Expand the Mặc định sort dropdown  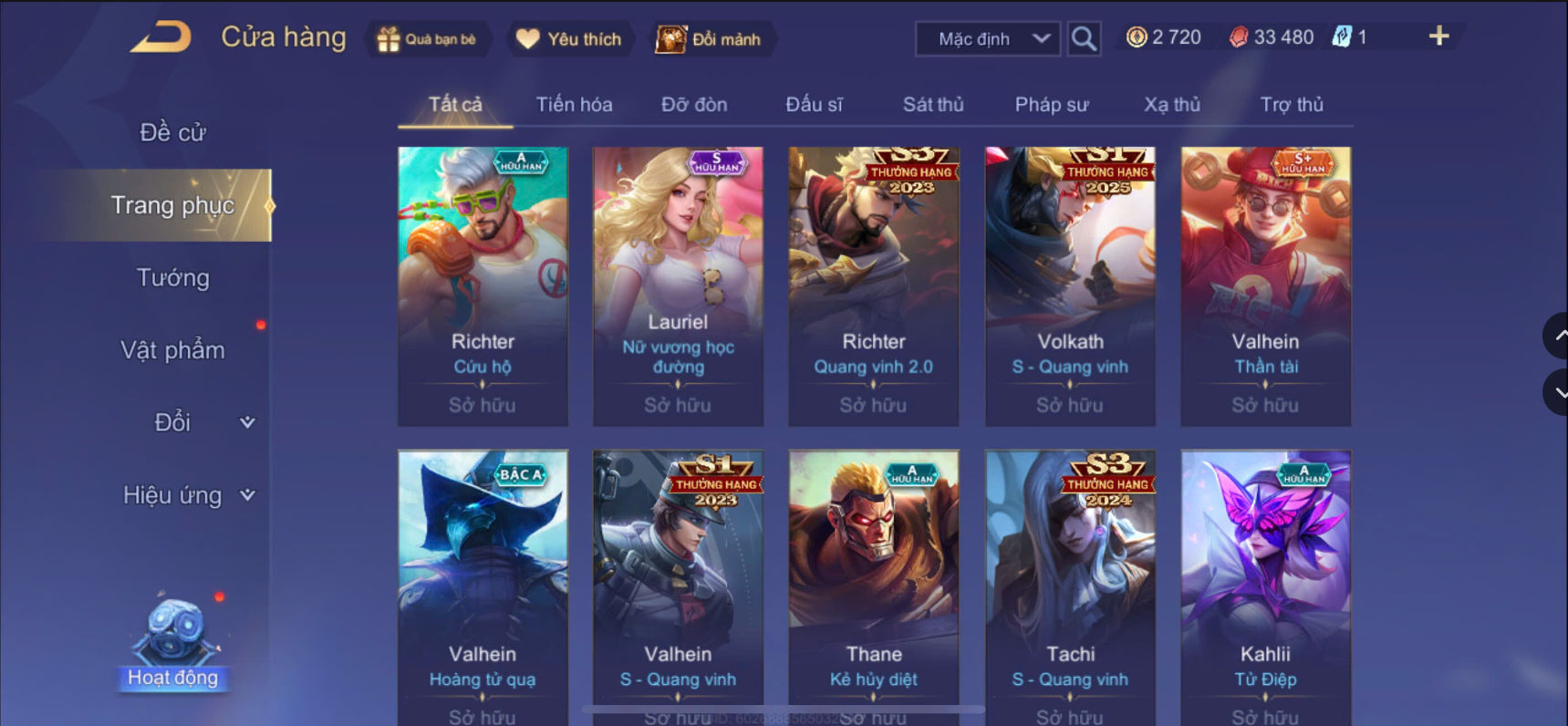(988, 39)
